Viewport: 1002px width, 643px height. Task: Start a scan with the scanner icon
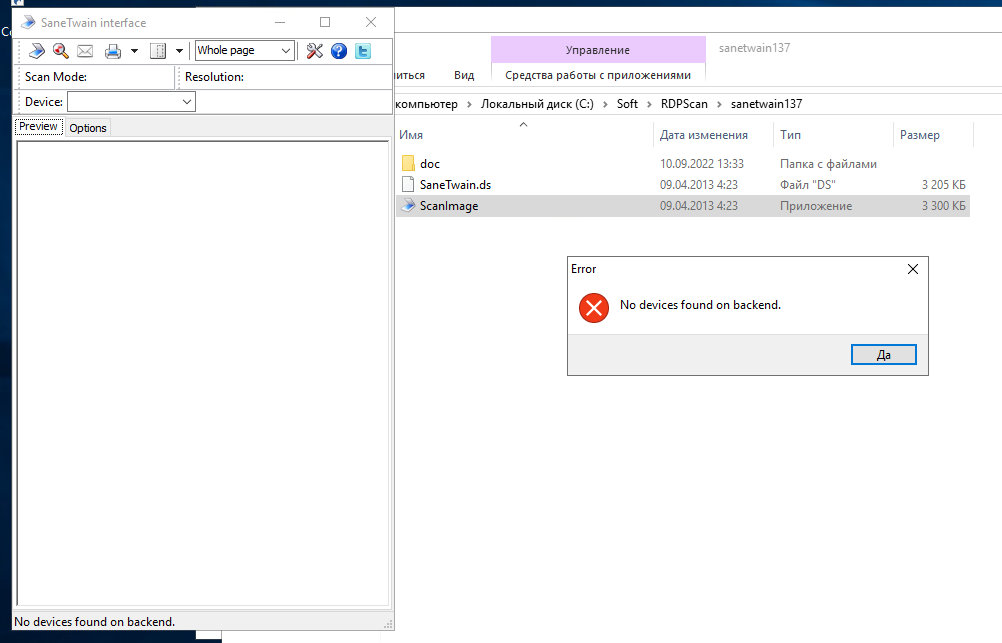[36, 50]
